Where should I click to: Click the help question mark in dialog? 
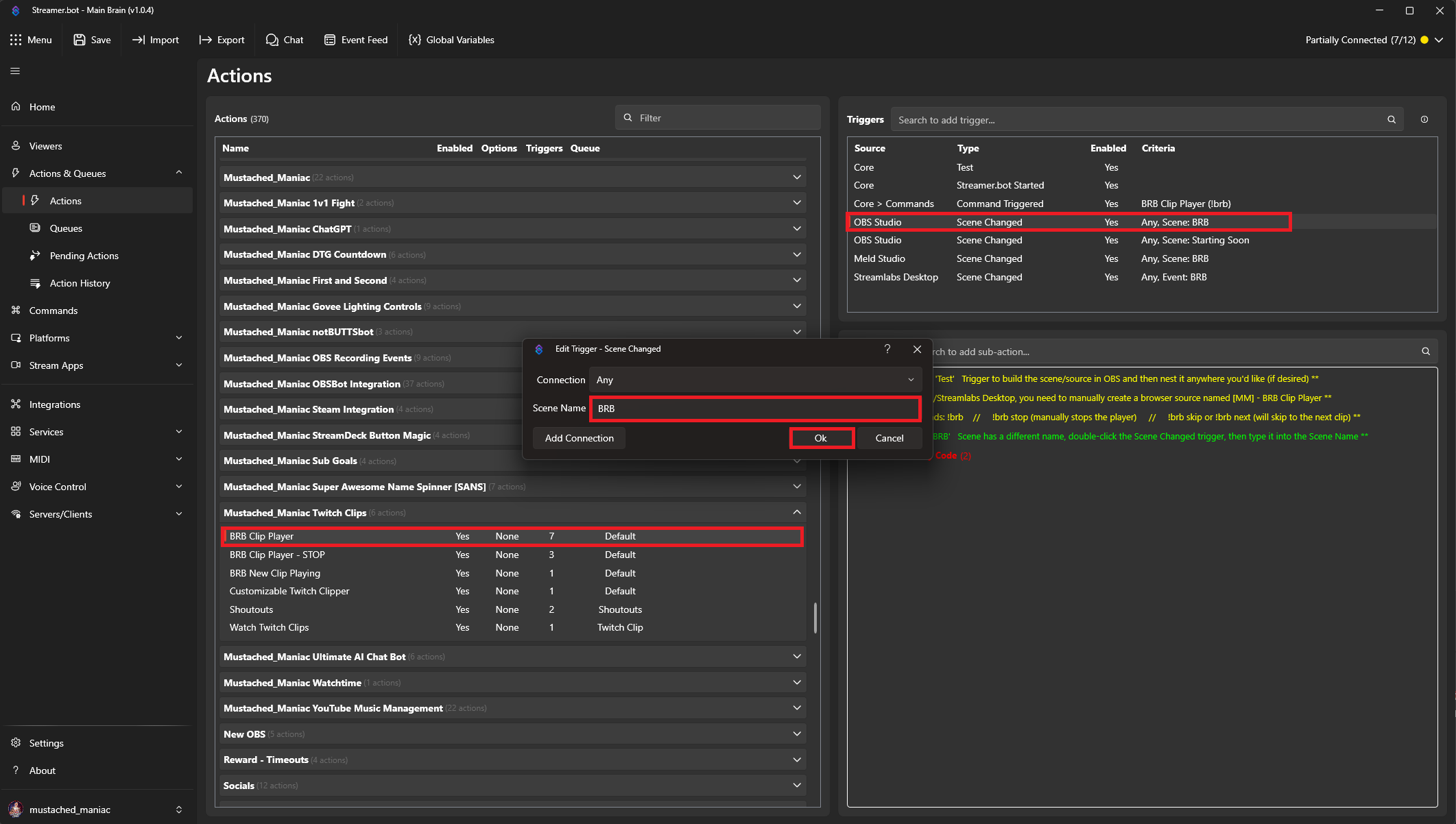click(887, 349)
